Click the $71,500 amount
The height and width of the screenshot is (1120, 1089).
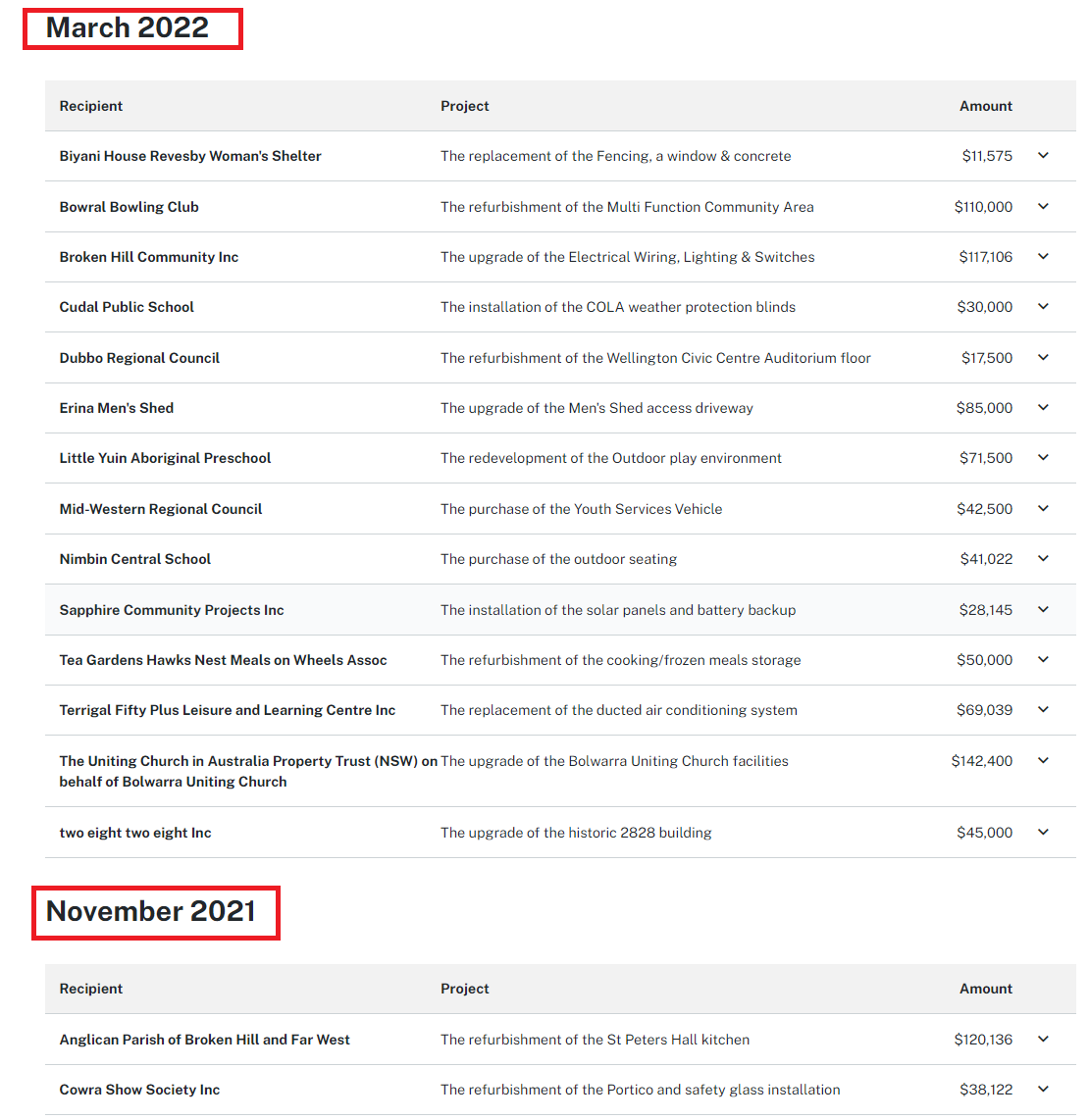coord(985,457)
